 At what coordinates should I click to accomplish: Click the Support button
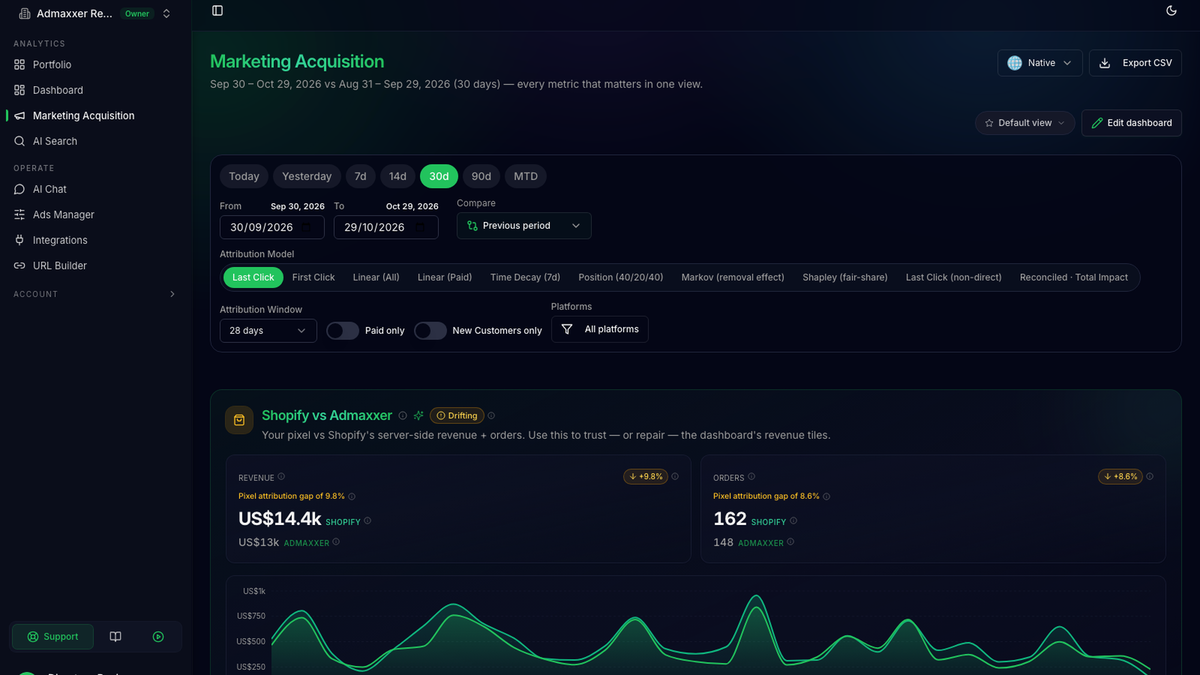pyautogui.click(x=52, y=637)
